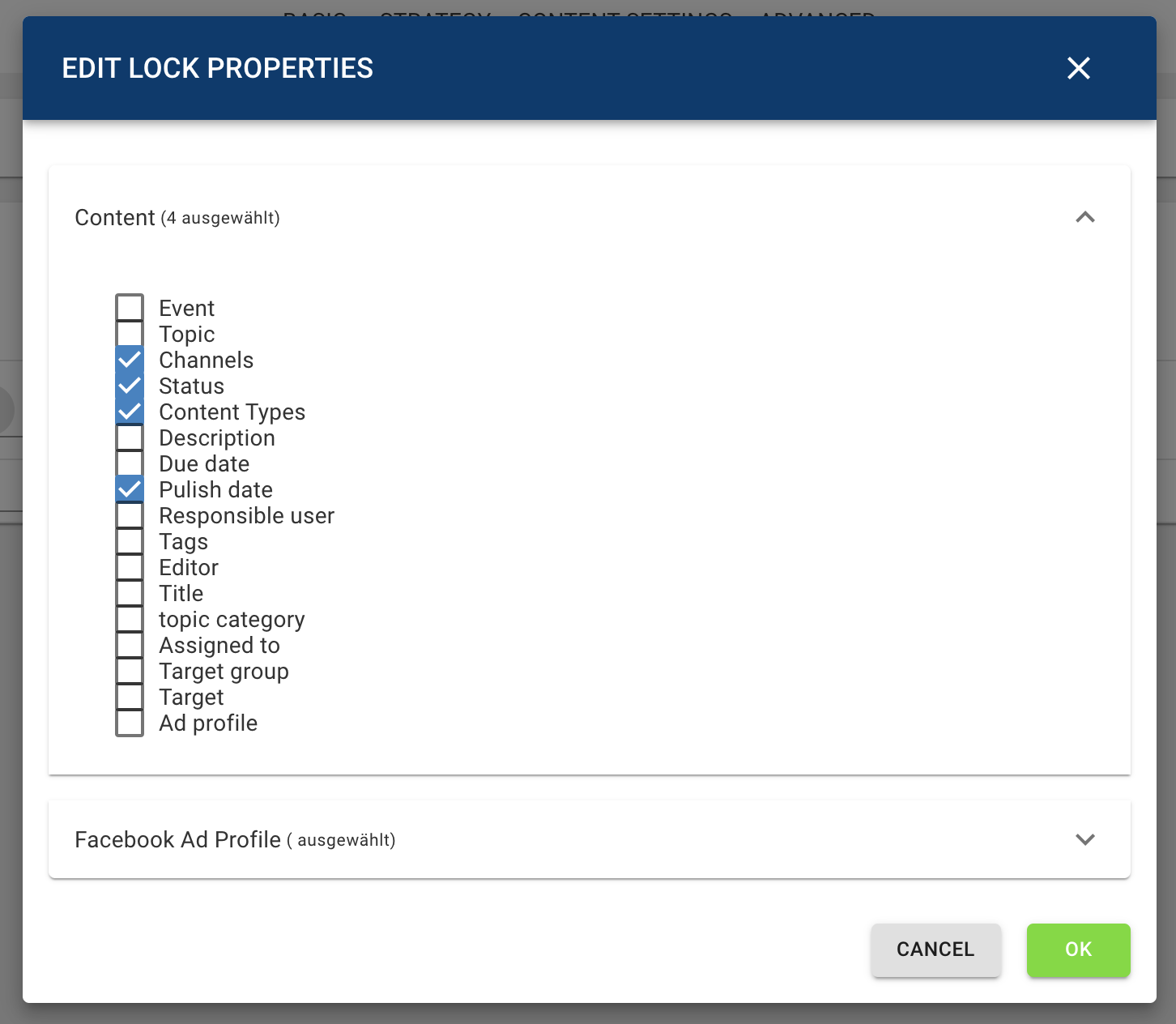Enable the Event checkbox
This screenshot has width=1176, height=1024.
[x=130, y=308]
